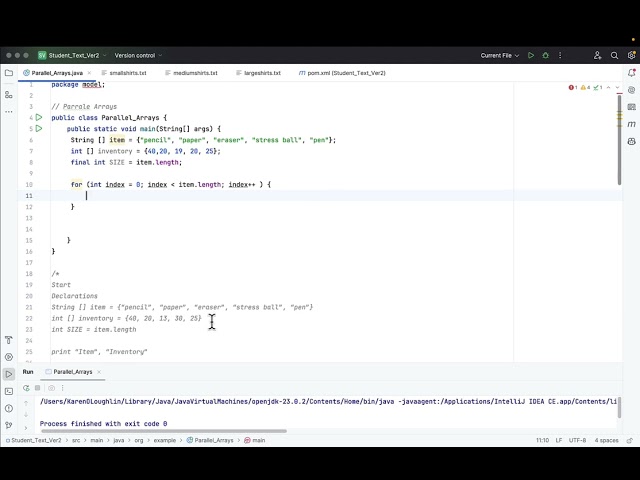The height and width of the screenshot is (480, 640).
Task: Click line number 10 in the gutter
Action: point(29,184)
